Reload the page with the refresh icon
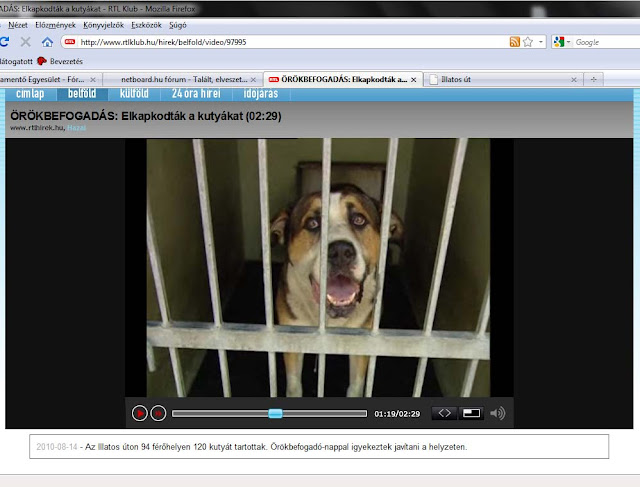The image size is (640, 487). 4,42
